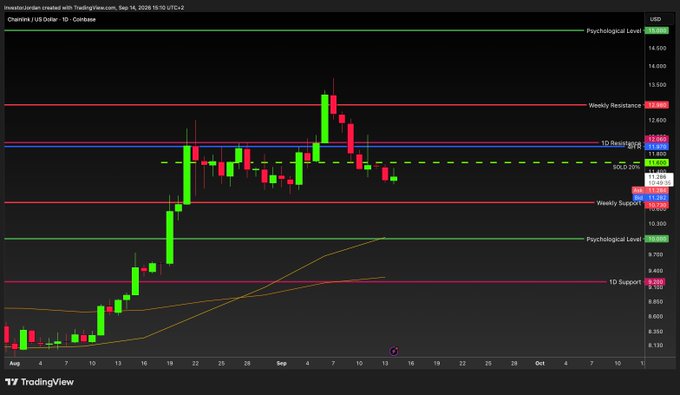680x395 pixels.
Task: Click the InvestorJordan created with TradingView.com caption
Action: (94, 8)
